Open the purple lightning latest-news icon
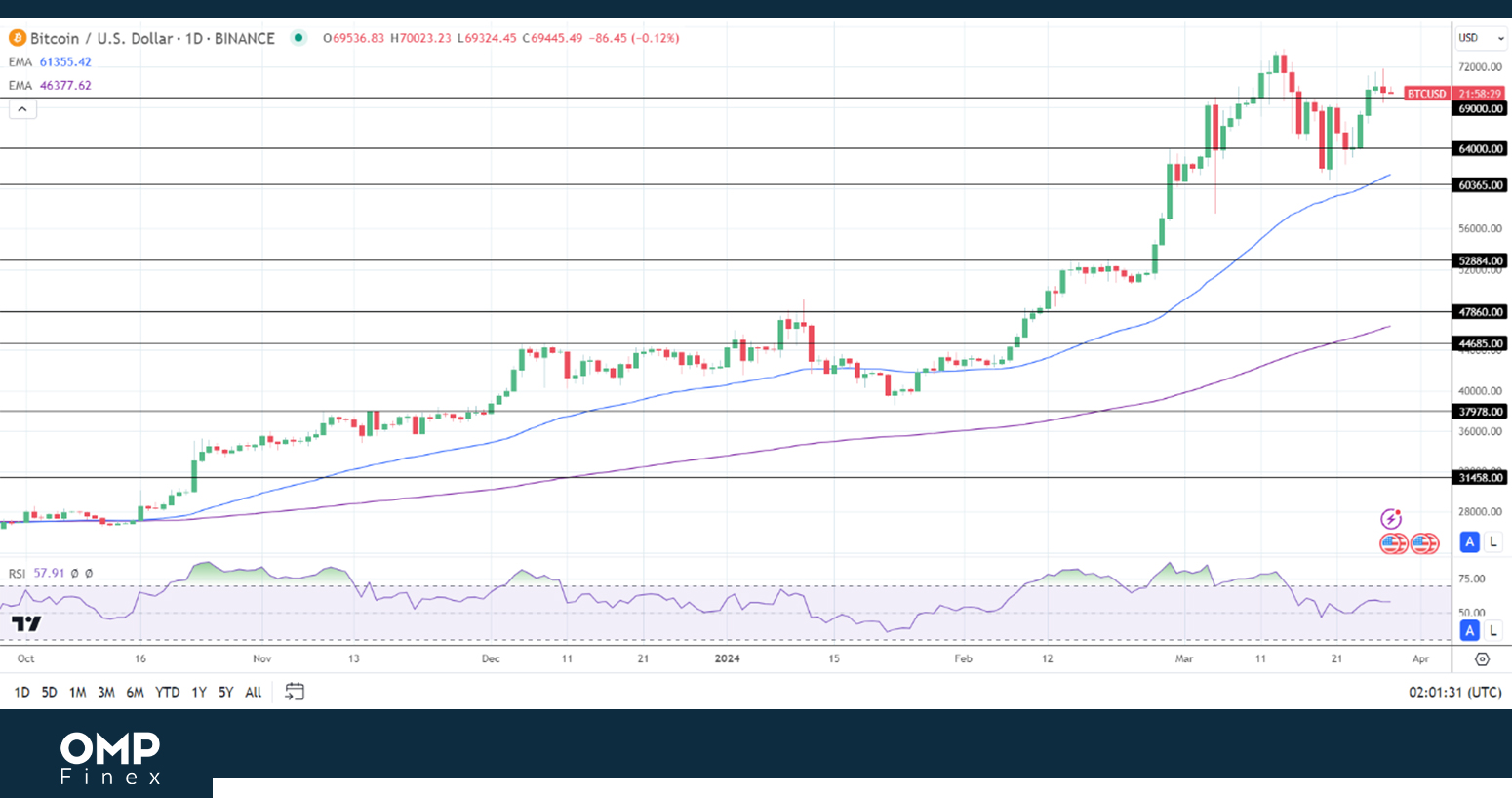 (1391, 519)
